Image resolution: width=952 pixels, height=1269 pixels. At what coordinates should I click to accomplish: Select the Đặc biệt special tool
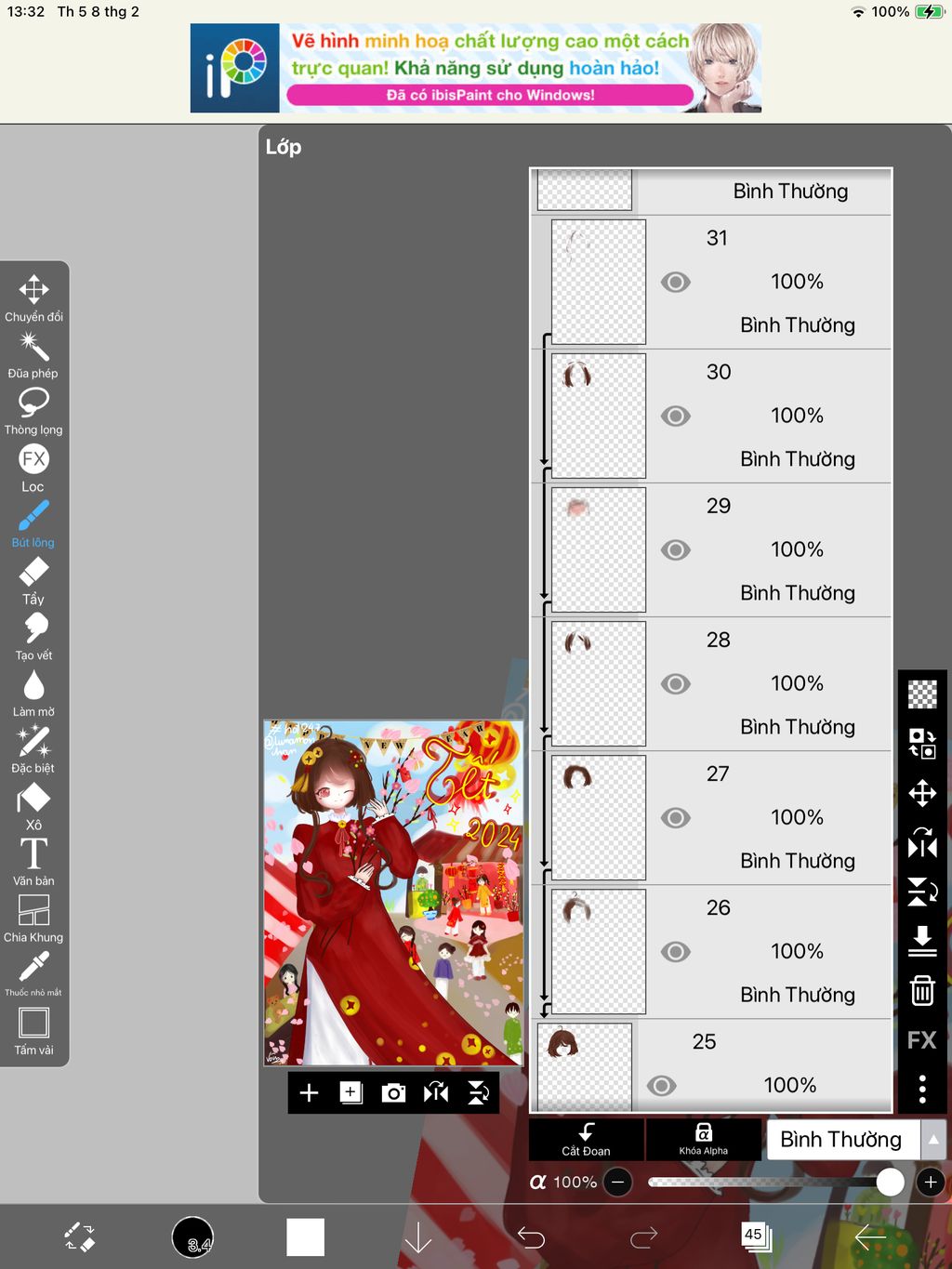coord(33,750)
